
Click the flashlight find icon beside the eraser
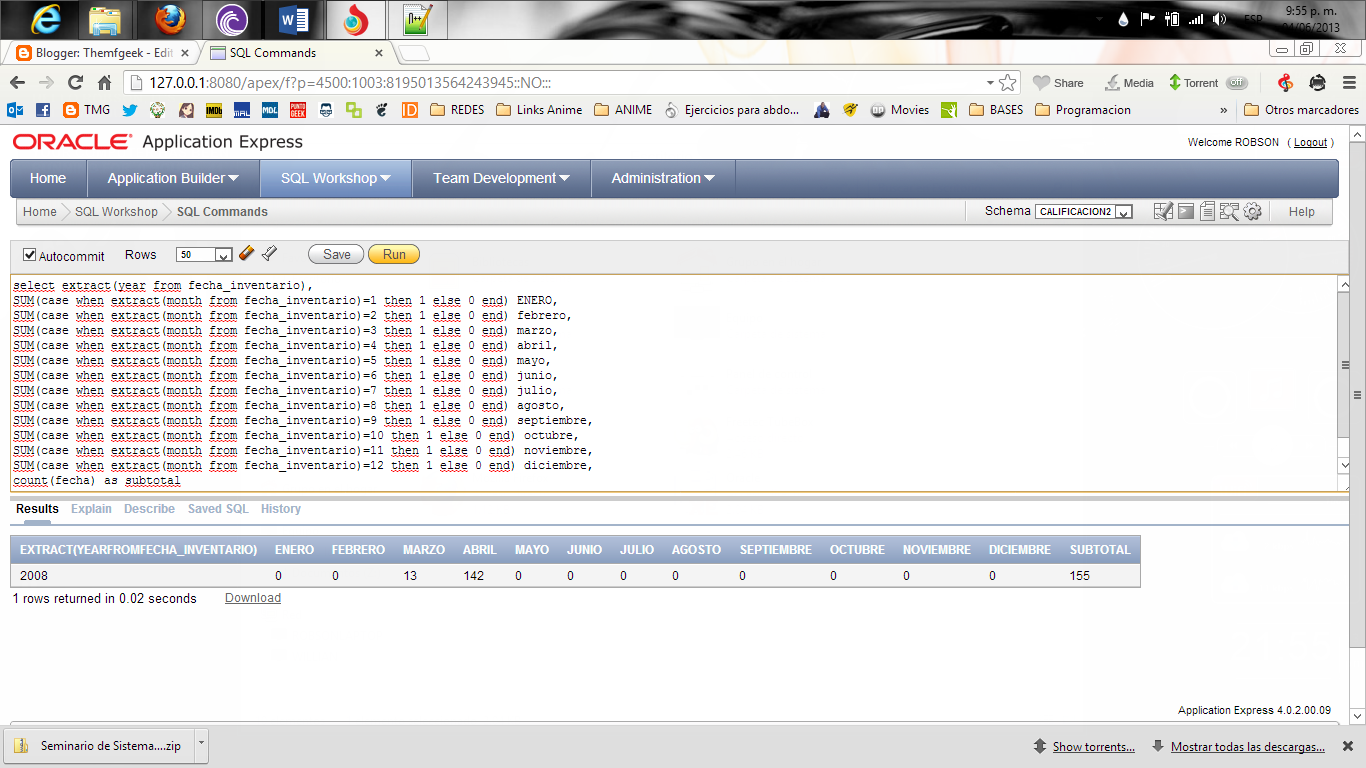point(268,253)
